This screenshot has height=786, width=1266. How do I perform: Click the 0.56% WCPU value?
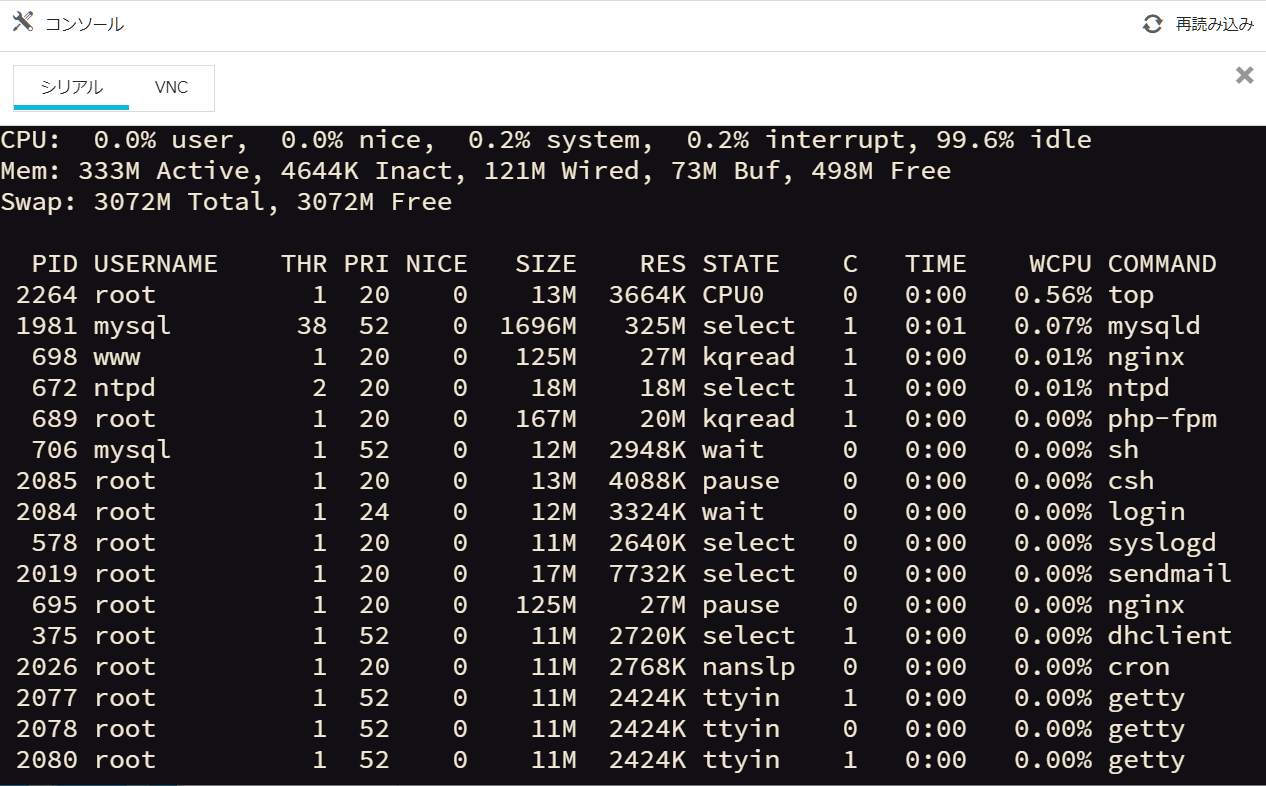pos(1053,295)
